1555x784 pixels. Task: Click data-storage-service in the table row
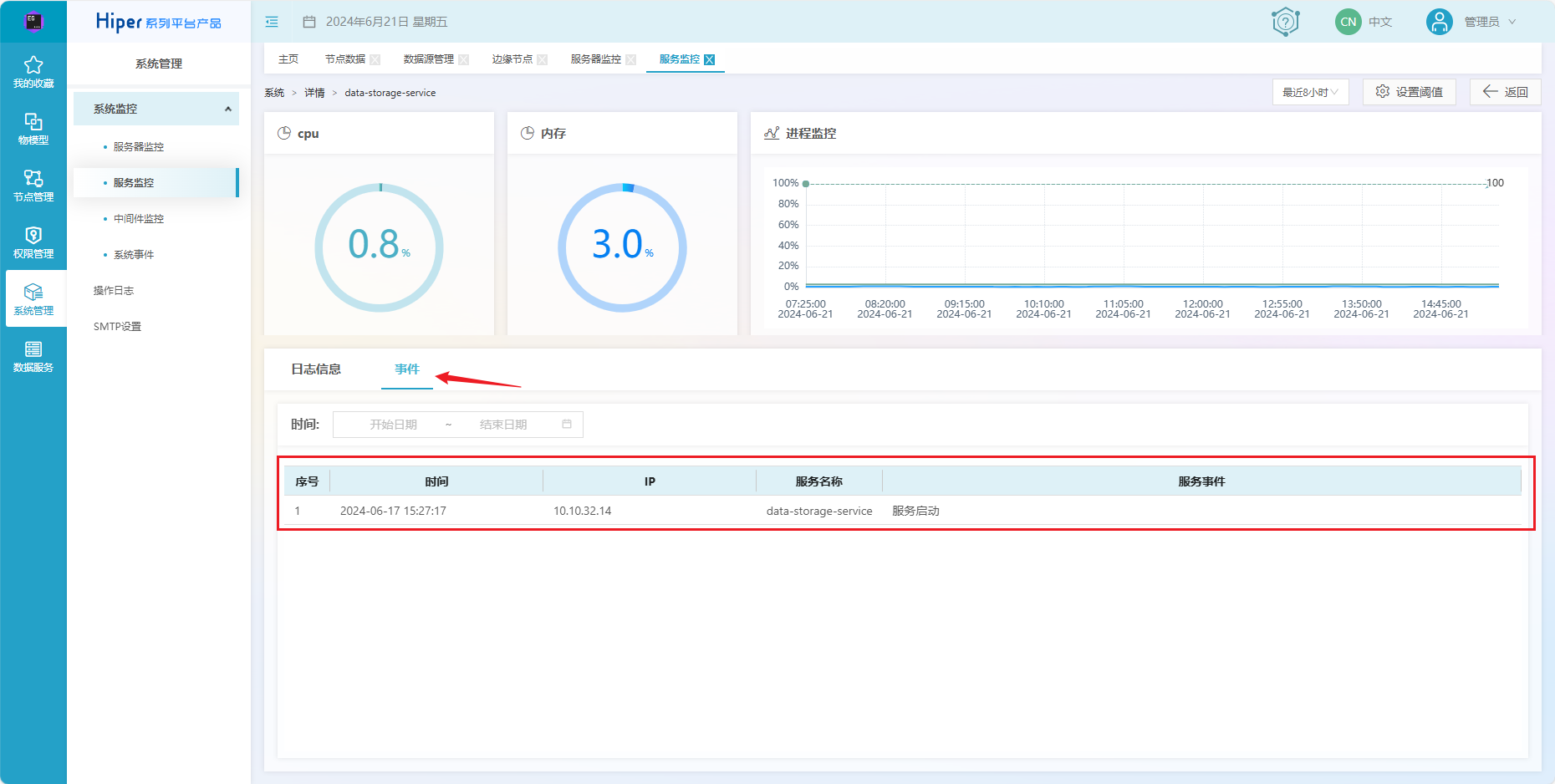pos(819,511)
